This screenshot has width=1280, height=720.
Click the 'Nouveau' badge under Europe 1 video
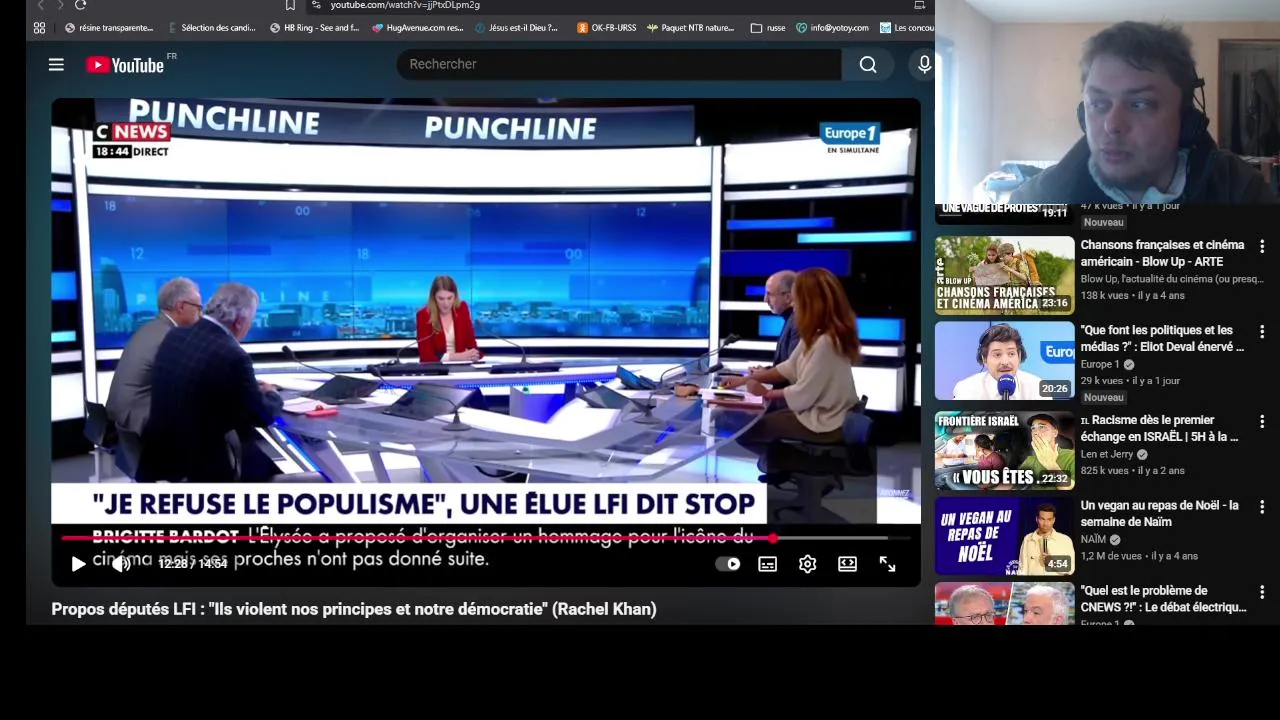1103,397
